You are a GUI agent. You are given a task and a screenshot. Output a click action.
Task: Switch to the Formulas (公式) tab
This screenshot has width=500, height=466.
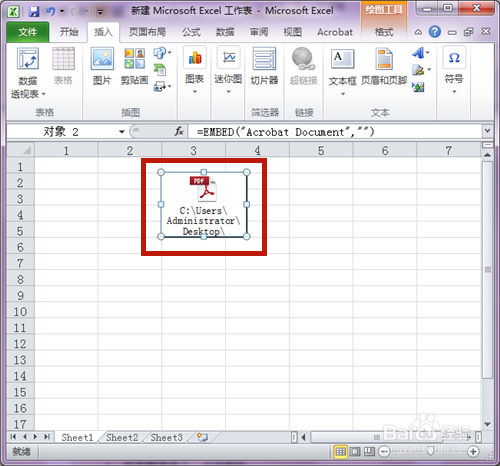tap(191, 32)
